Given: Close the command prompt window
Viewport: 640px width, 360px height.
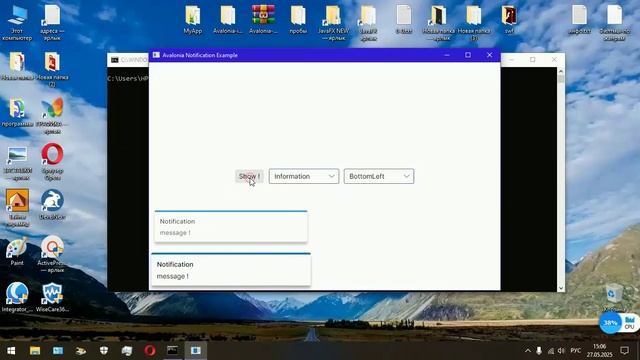Looking at the screenshot, I should coord(554,60).
